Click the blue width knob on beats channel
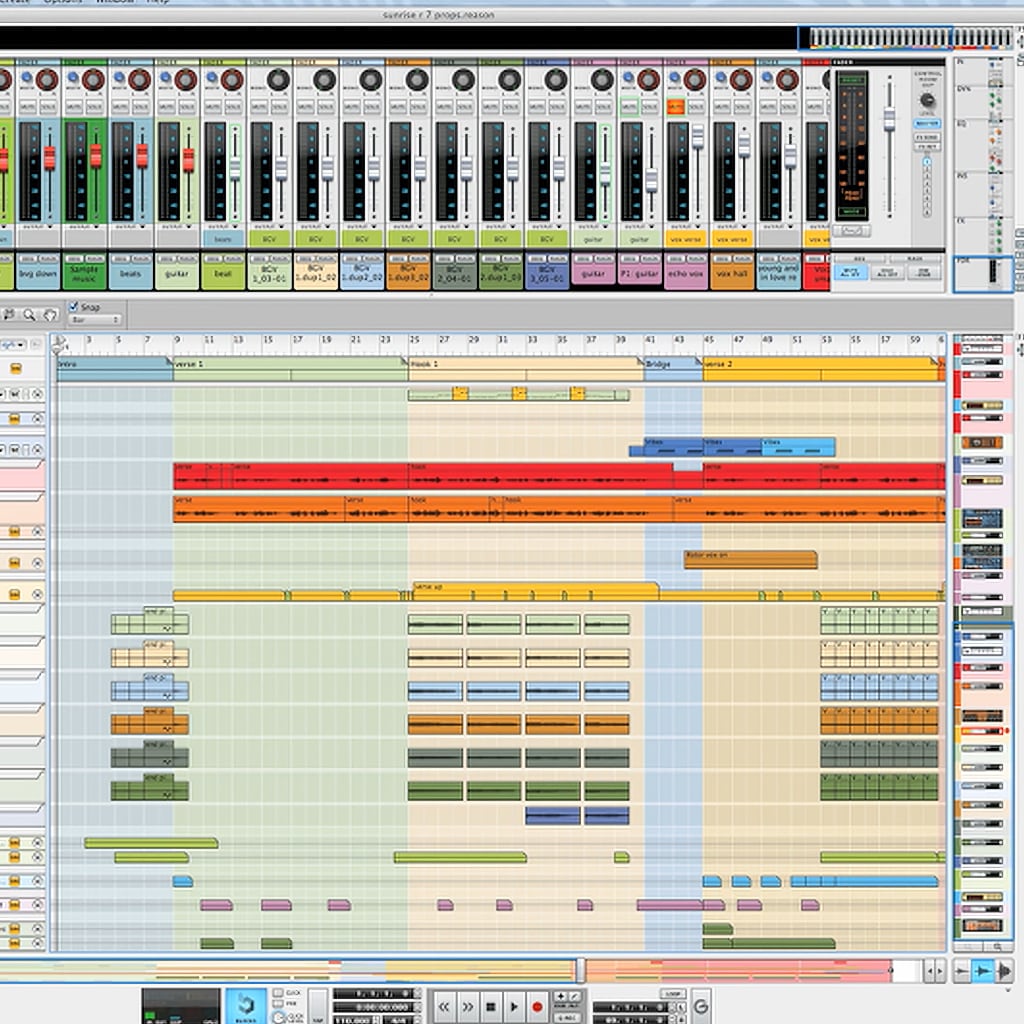Viewport: 1024px width, 1024px height. tap(120, 77)
